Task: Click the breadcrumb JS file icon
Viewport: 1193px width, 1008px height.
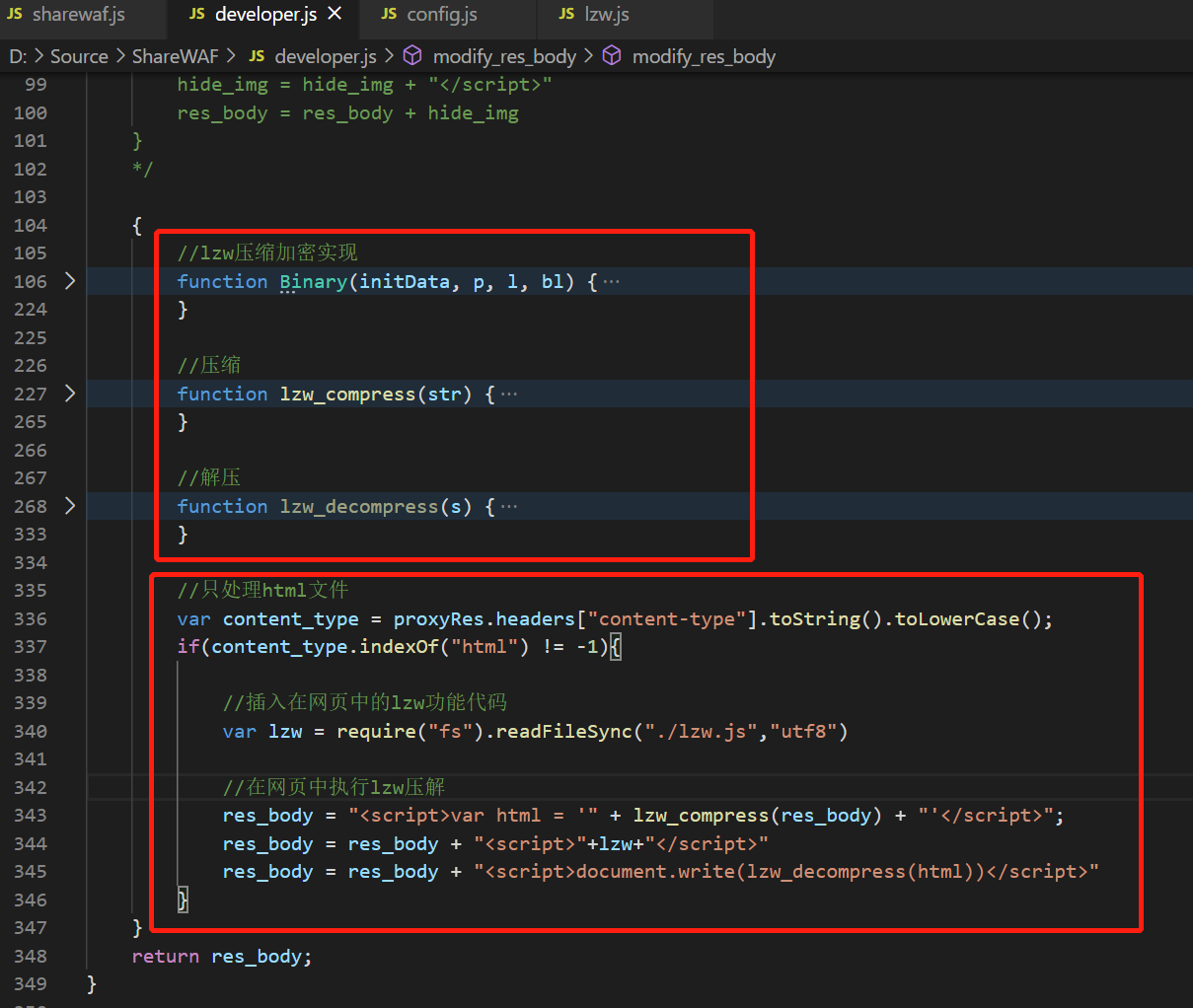Action: coord(257,56)
